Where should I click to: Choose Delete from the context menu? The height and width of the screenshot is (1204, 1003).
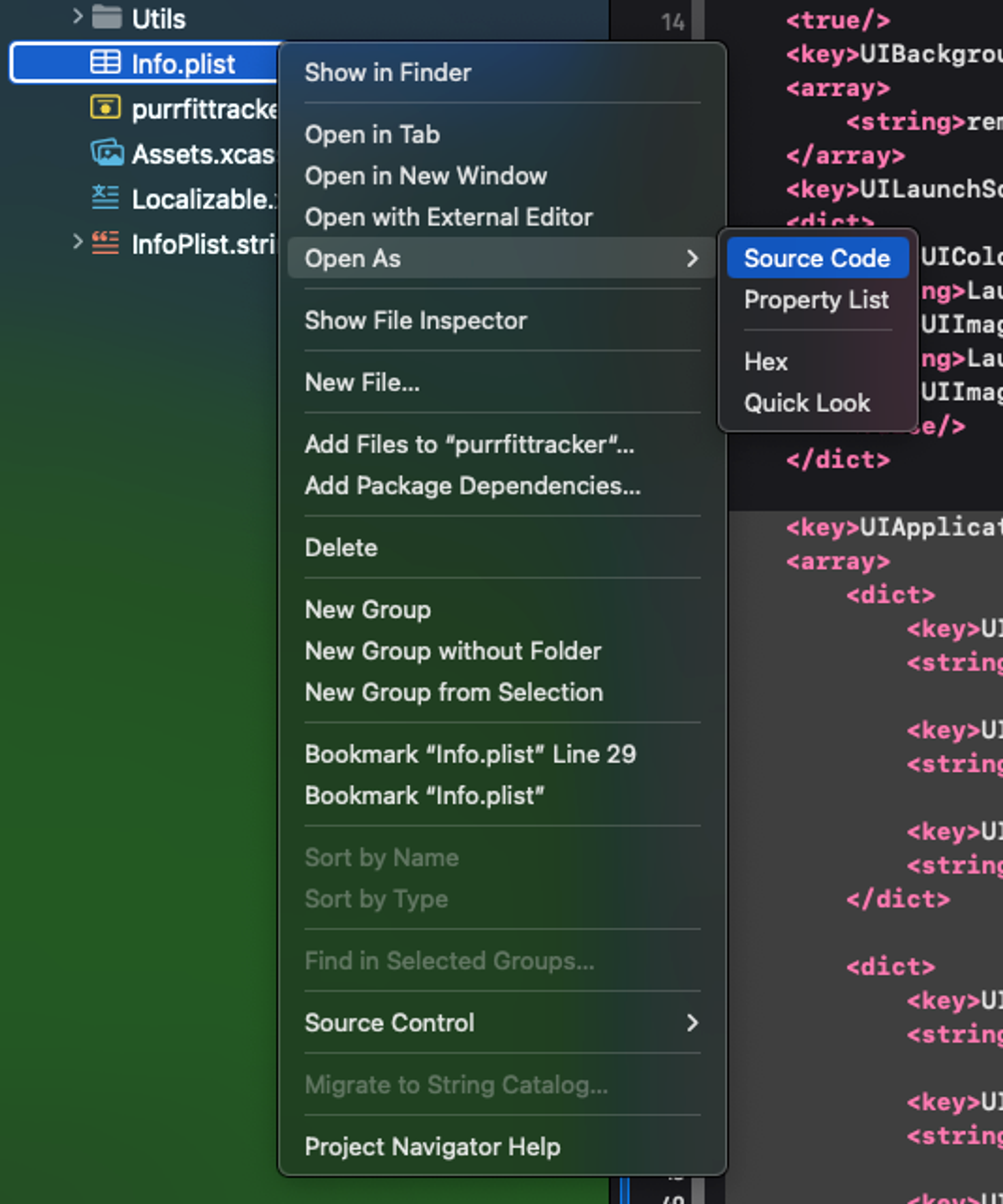(x=341, y=548)
